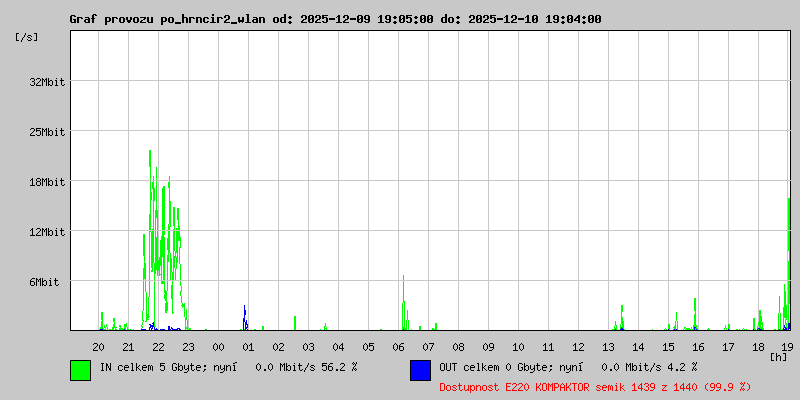This screenshot has height=400, width=800.
Task: Click the [h] hour unit label
Action: coord(779,357)
